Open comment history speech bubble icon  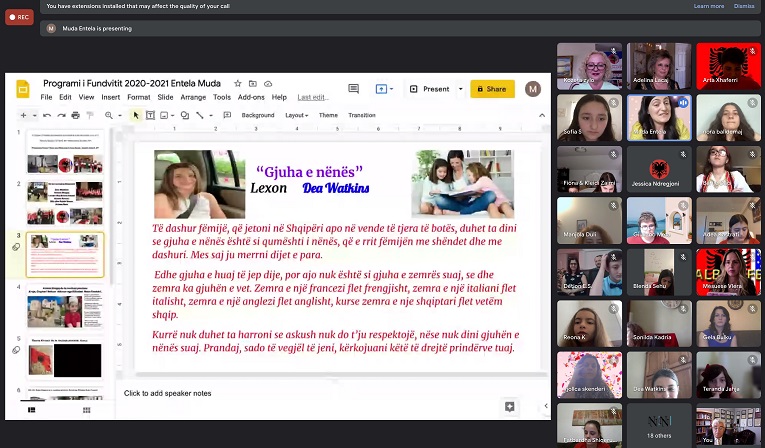tap(353, 88)
